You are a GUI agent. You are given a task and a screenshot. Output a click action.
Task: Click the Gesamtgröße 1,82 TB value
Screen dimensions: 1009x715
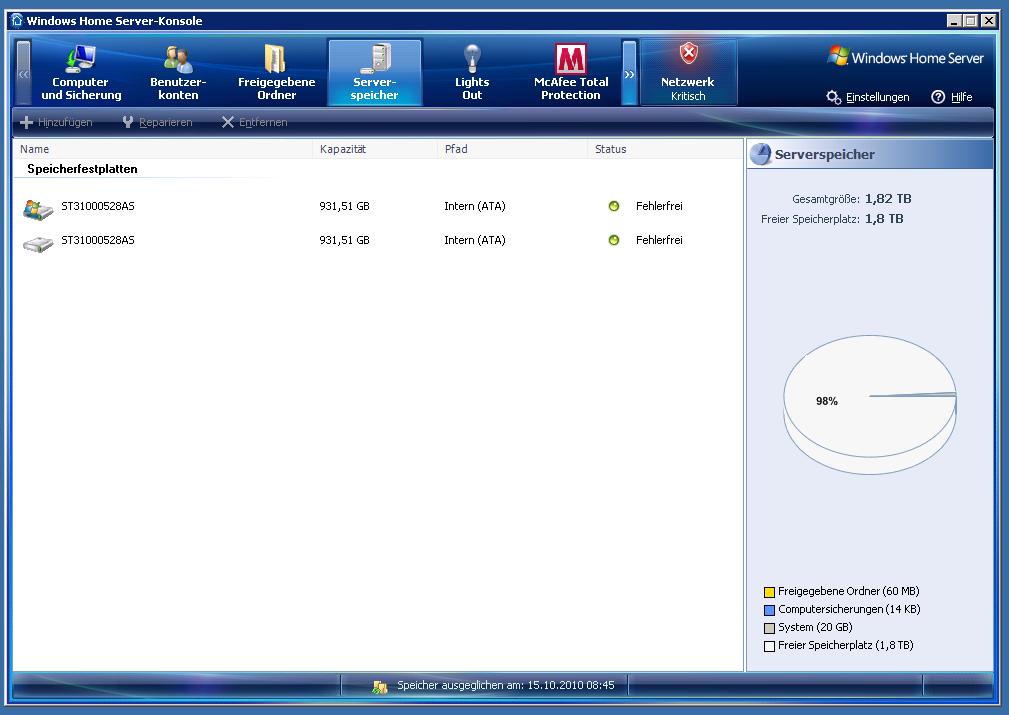[x=888, y=199]
